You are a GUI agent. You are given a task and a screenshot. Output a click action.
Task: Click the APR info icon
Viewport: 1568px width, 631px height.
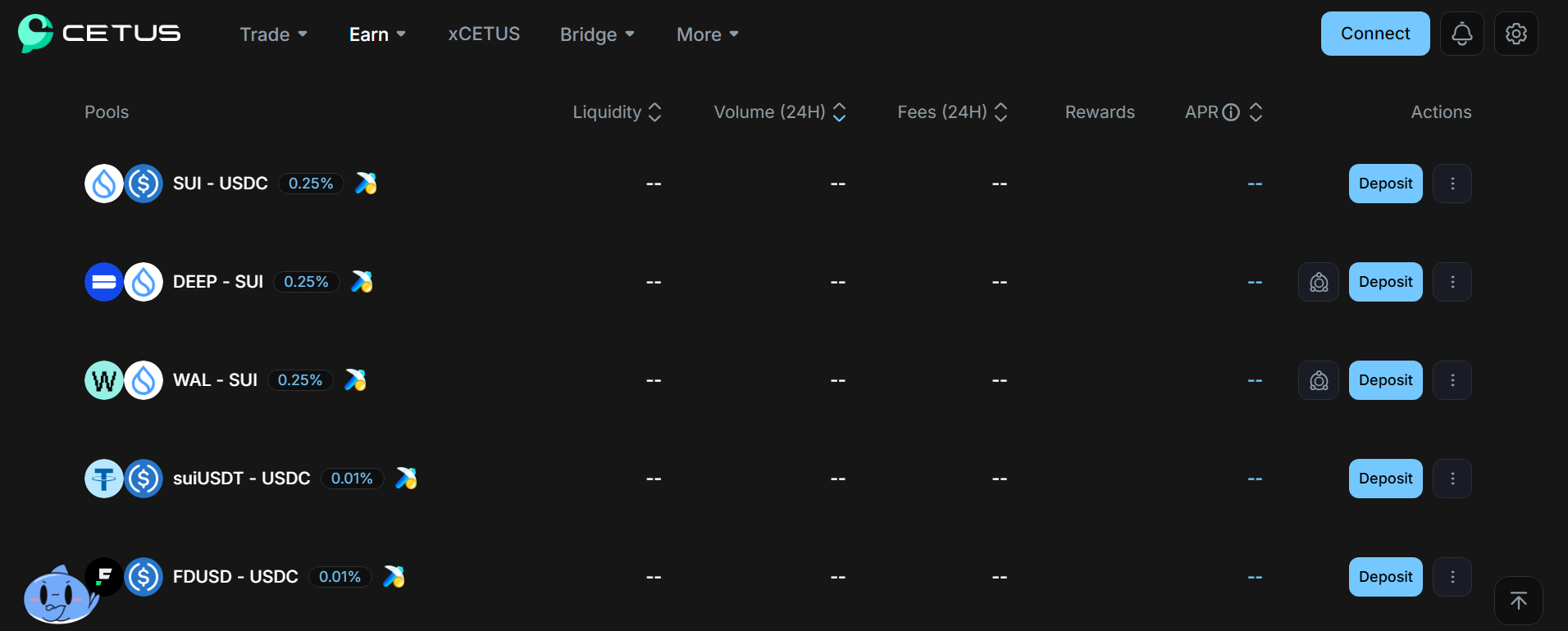1231,112
